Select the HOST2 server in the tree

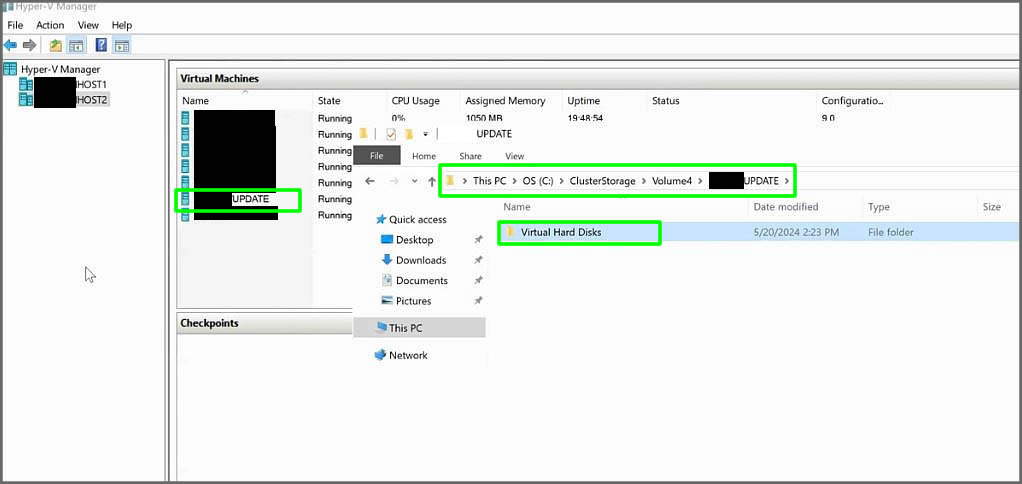click(x=92, y=100)
